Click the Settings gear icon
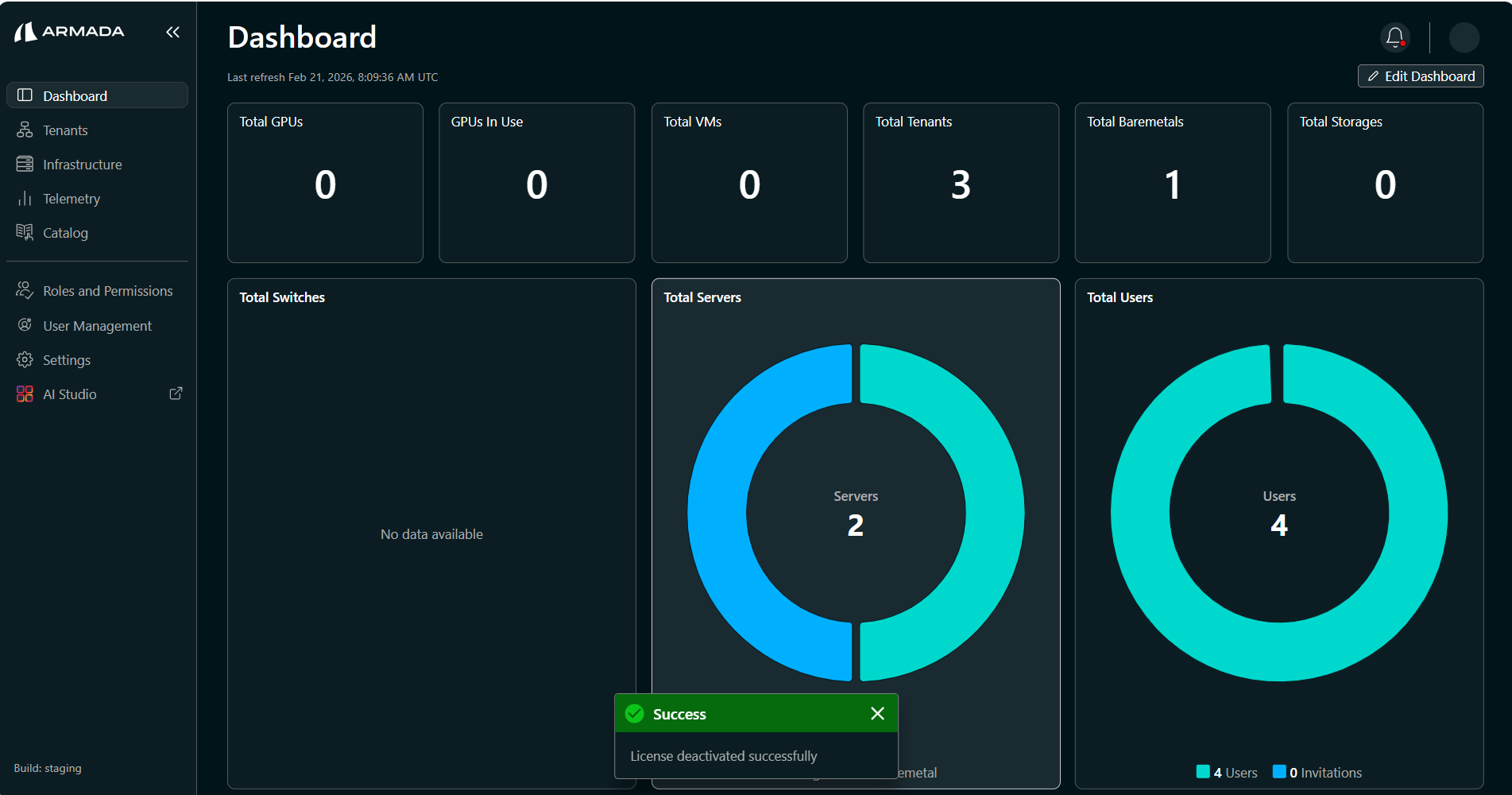1512x795 pixels. pos(25,360)
